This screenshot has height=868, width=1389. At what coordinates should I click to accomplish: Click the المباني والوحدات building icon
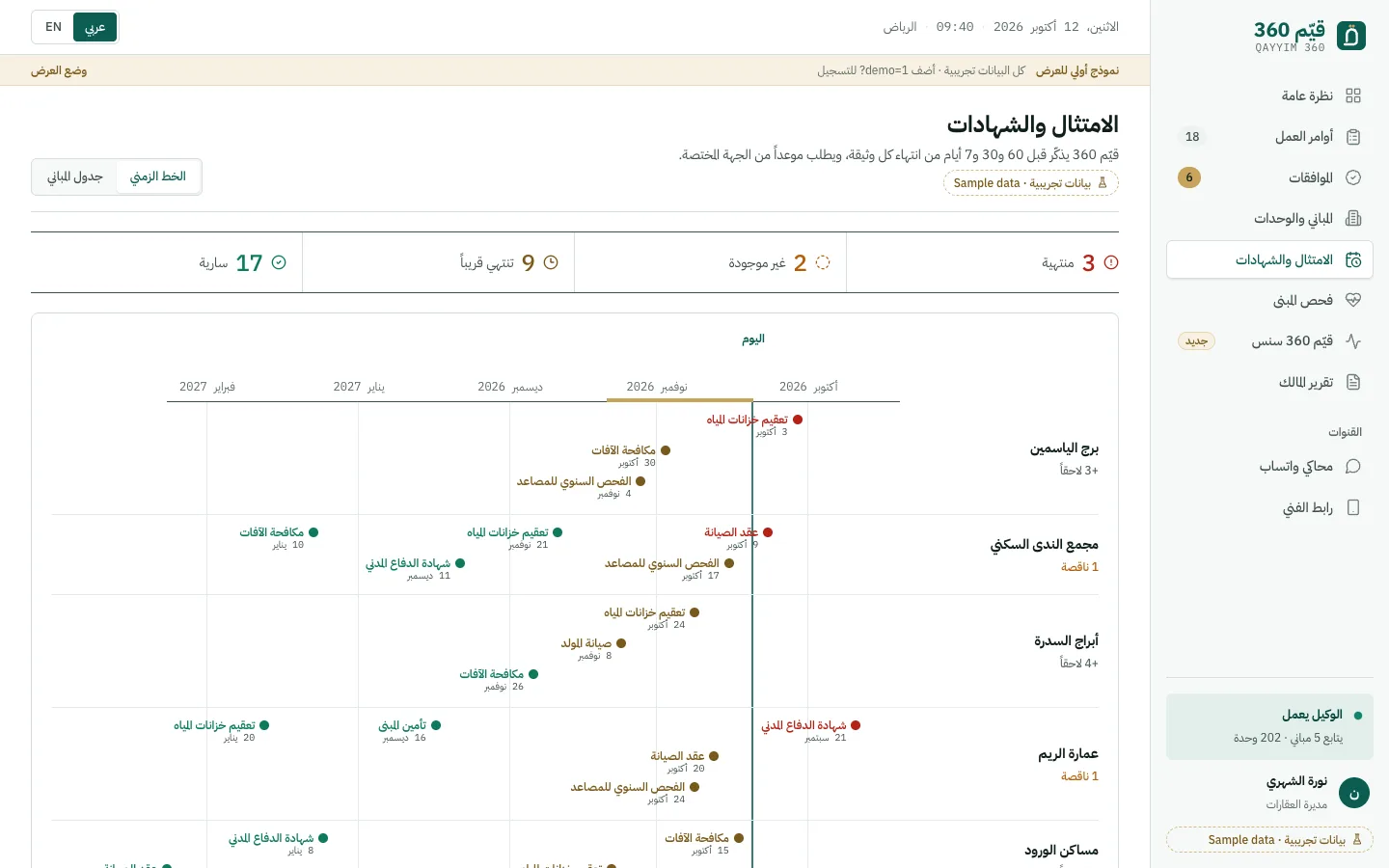[1353, 219]
